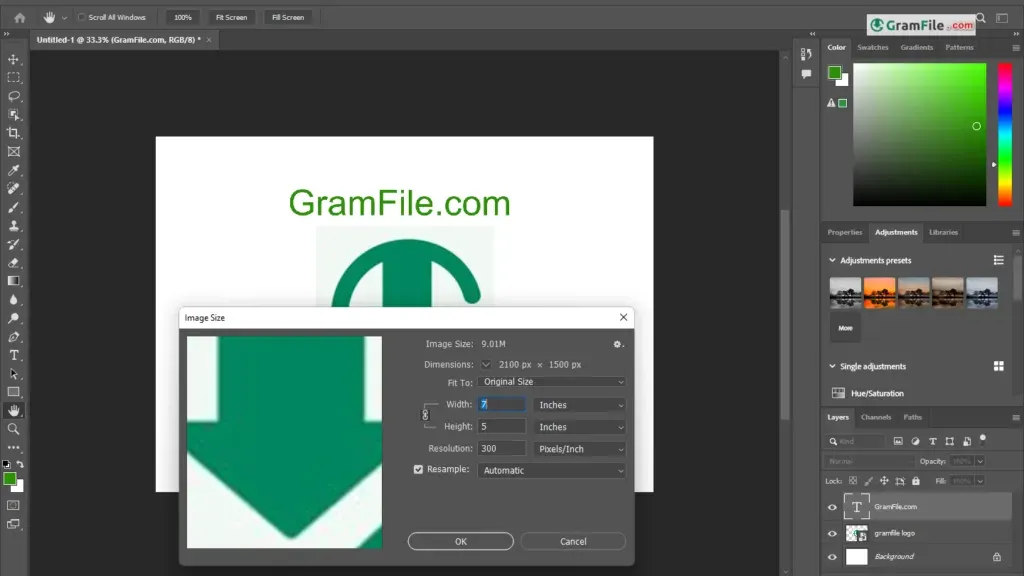Hide the gramfile logo layer
This screenshot has width=1024, height=576.
coord(832,534)
